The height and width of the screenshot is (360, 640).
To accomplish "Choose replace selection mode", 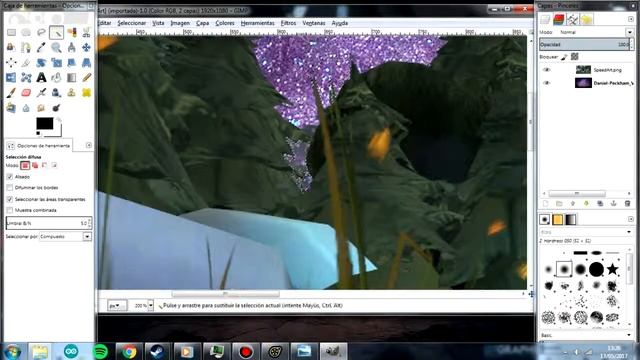I will coord(25,165).
